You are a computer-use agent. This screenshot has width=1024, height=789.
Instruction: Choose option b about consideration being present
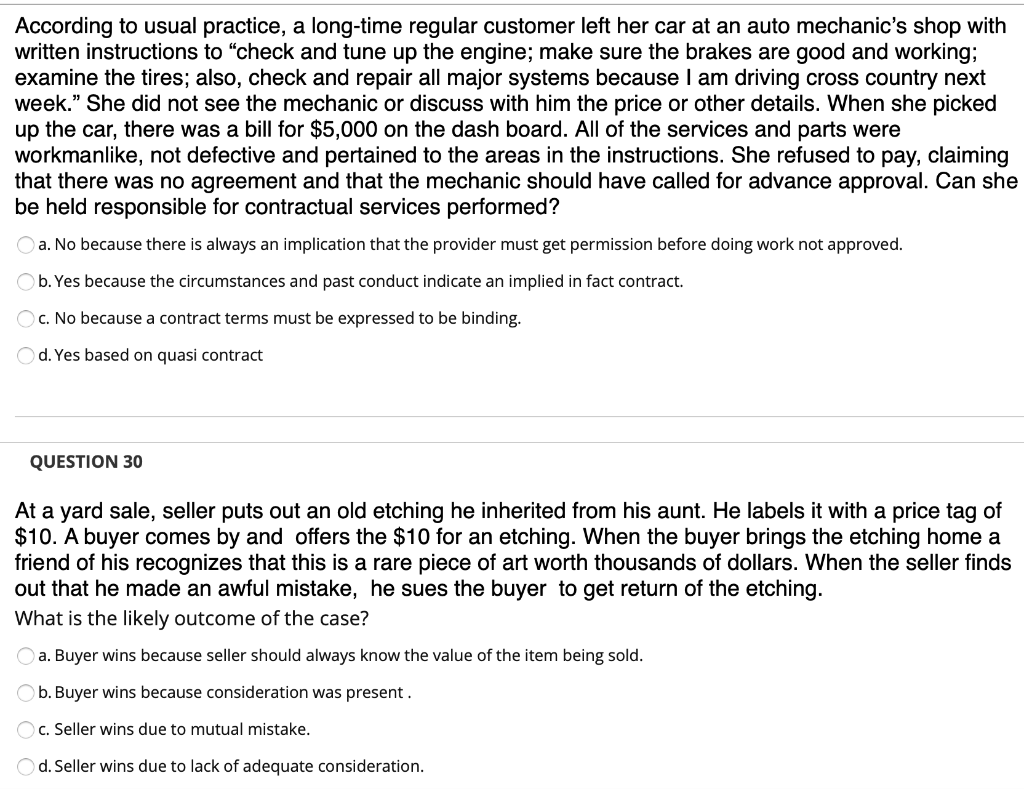24,692
